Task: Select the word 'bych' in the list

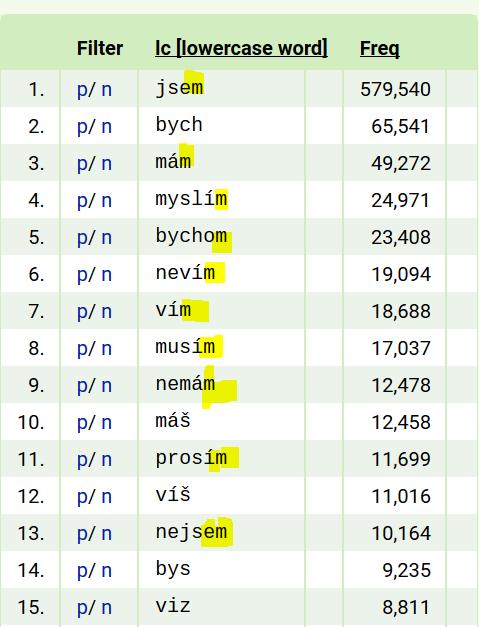Action: point(179,124)
